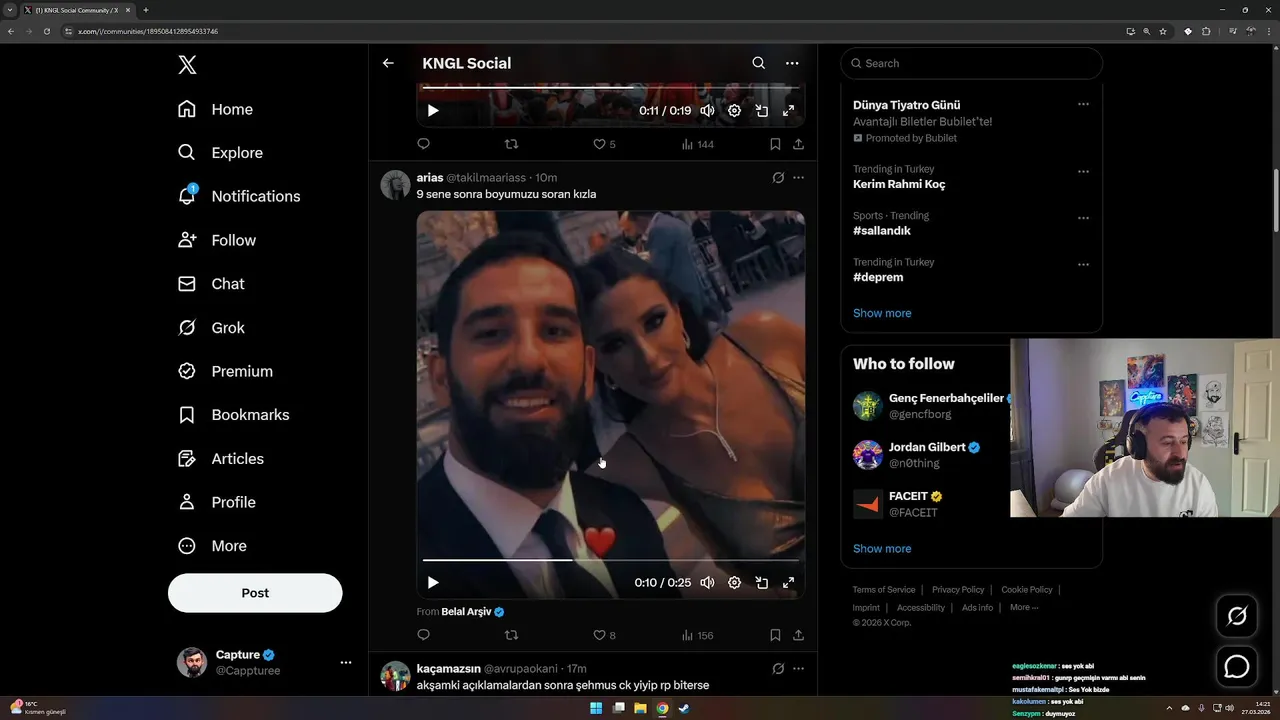Image resolution: width=1280 pixels, height=720 pixels.
Task: Mute the arias video volume
Action: click(707, 583)
